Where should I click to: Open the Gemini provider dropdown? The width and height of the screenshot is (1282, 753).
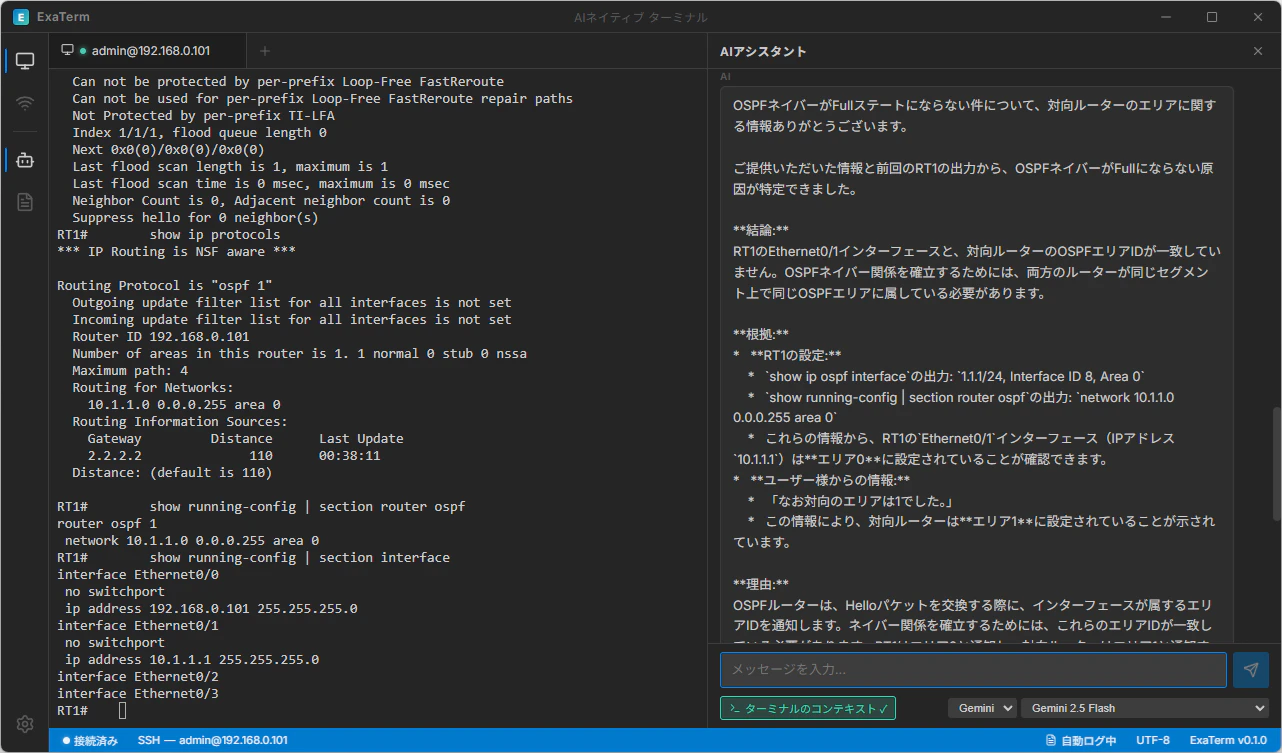click(x=982, y=708)
